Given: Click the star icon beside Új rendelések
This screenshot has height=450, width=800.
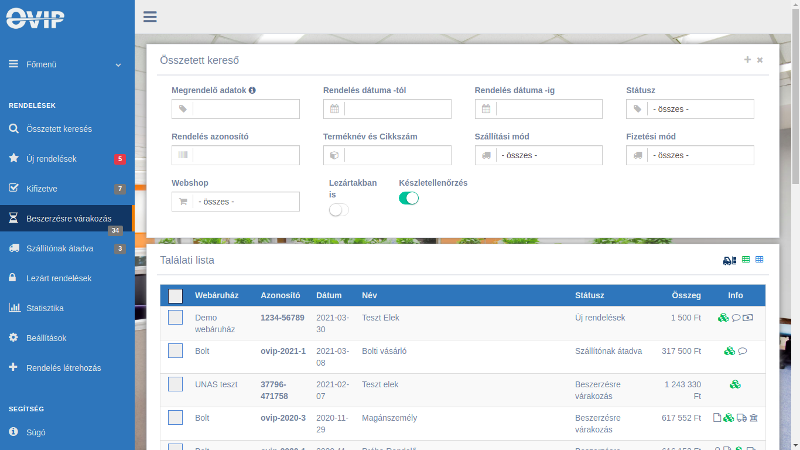Looking at the screenshot, I should click(x=14, y=158).
